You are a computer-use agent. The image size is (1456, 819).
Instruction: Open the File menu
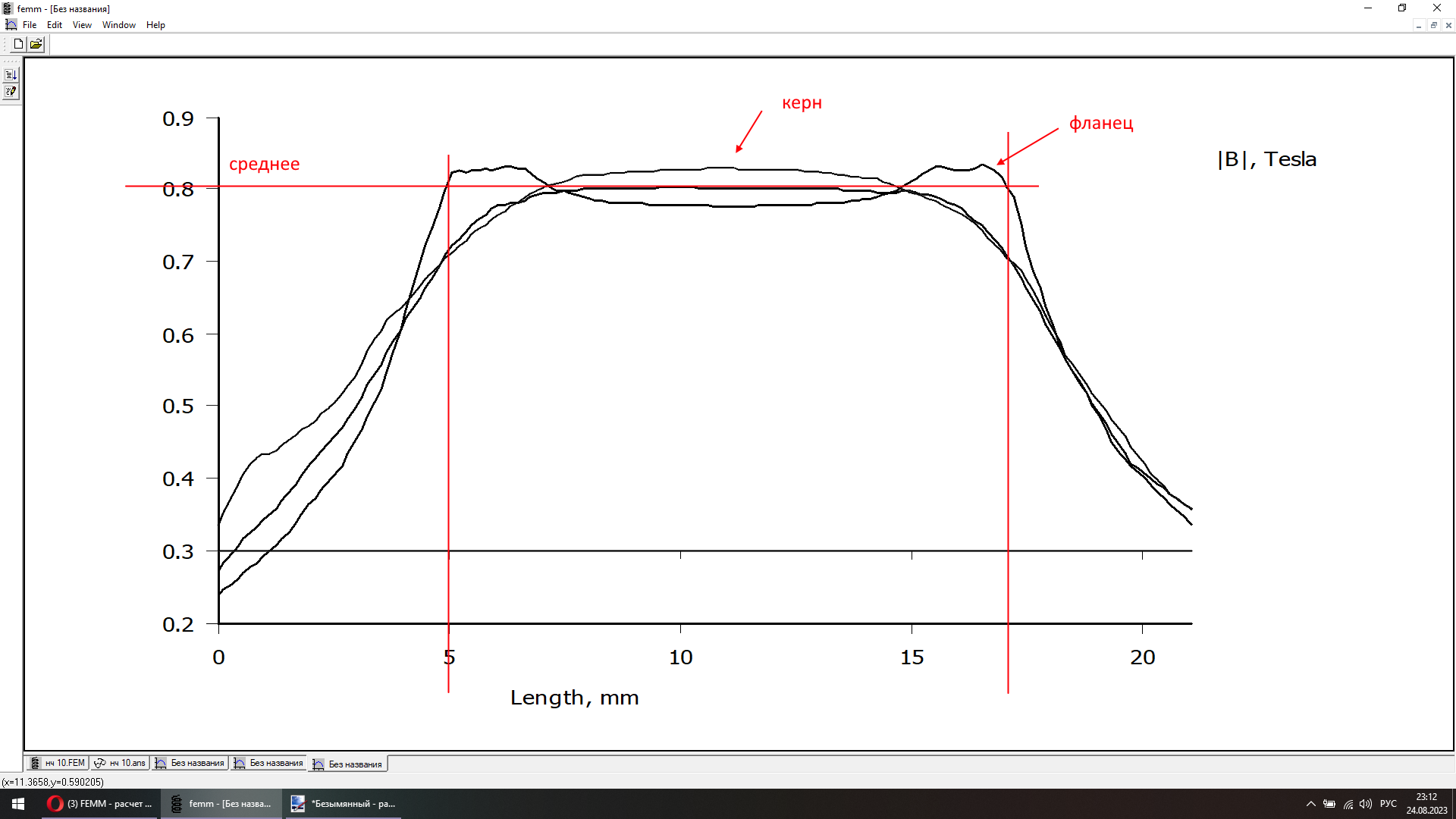(30, 25)
